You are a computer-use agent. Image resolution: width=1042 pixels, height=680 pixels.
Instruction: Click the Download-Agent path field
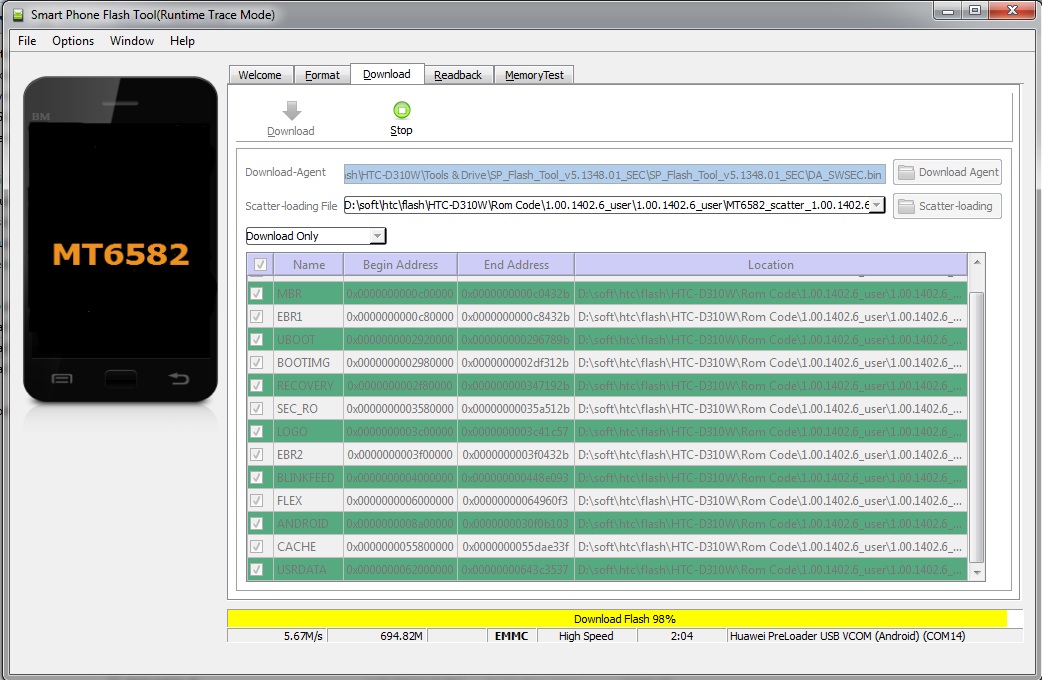tap(615, 175)
